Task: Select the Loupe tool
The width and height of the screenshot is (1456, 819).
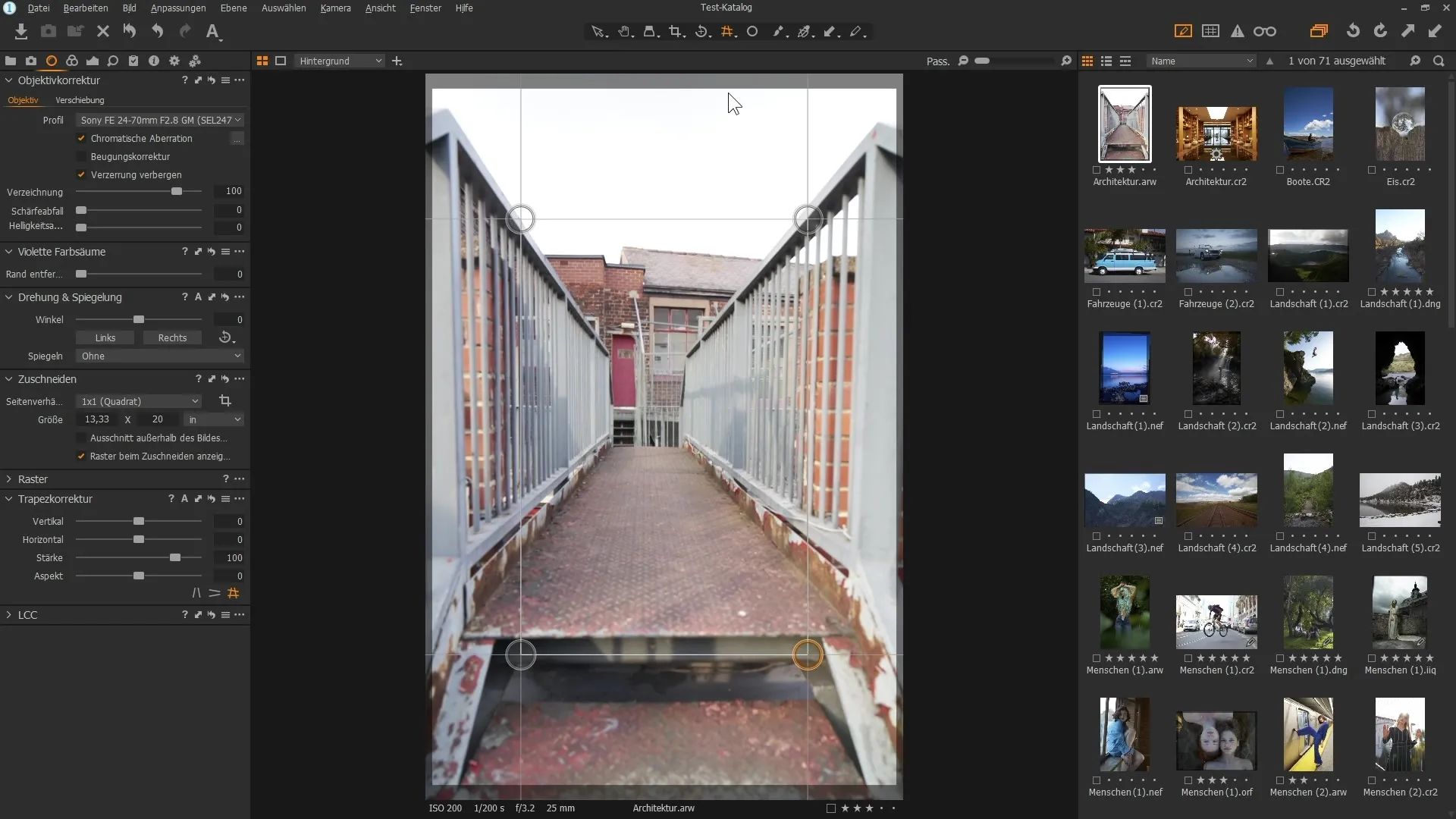Action: (651, 32)
